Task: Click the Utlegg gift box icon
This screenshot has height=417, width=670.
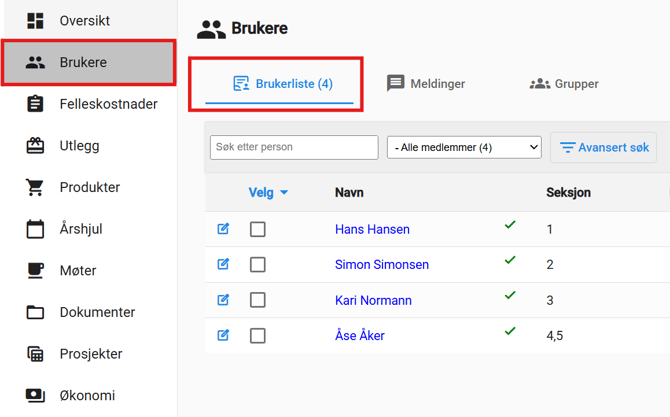Action: click(x=36, y=146)
